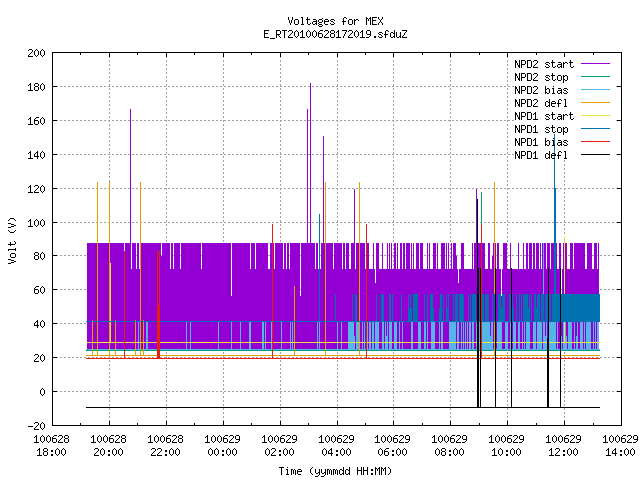This screenshot has height=480, width=640.
Task: Click the purple NPD2 start legend line
Action: (x=595, y=64)
